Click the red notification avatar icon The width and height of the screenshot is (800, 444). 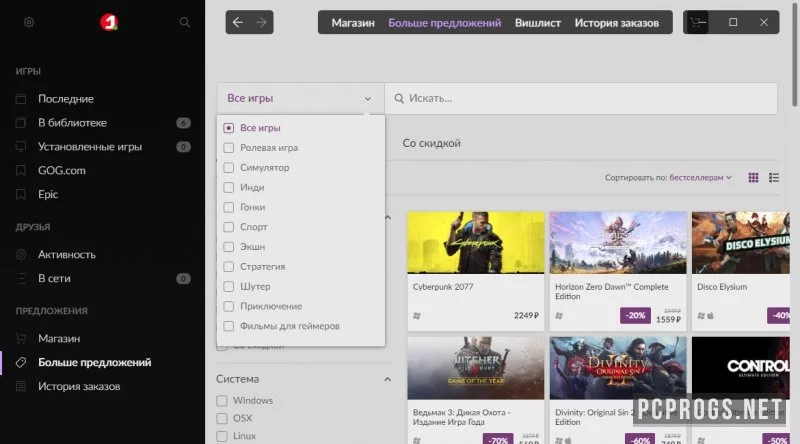pos(109,22)
